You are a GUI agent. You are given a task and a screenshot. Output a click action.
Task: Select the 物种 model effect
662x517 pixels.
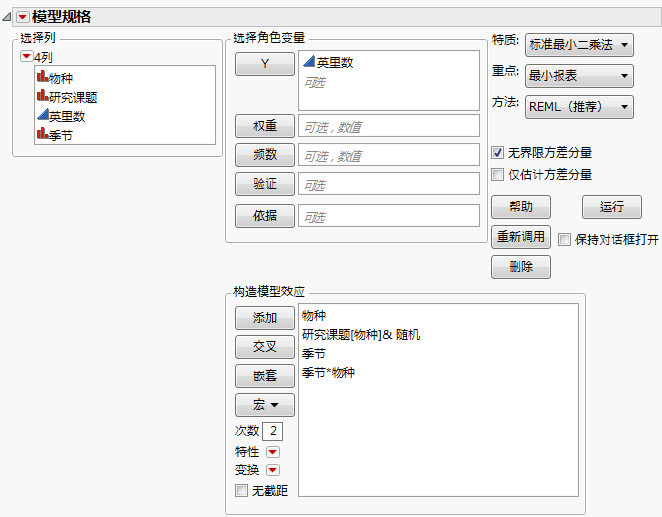[314, 315]
